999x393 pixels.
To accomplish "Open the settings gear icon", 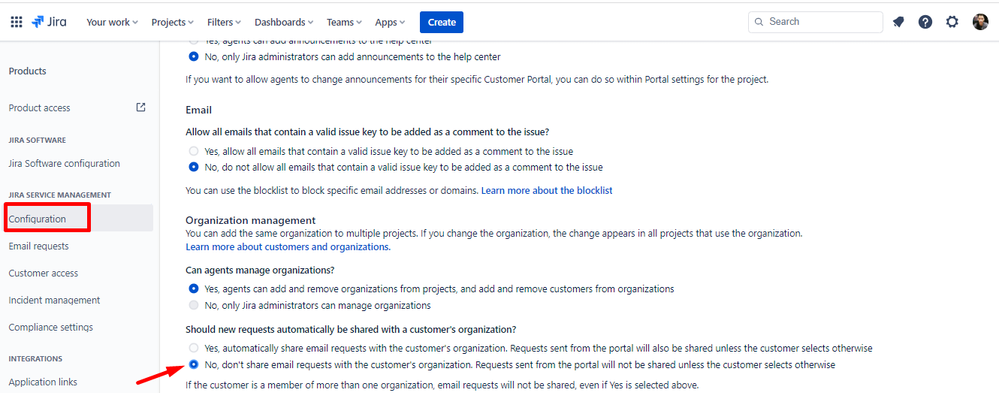I will pos(952,22).
